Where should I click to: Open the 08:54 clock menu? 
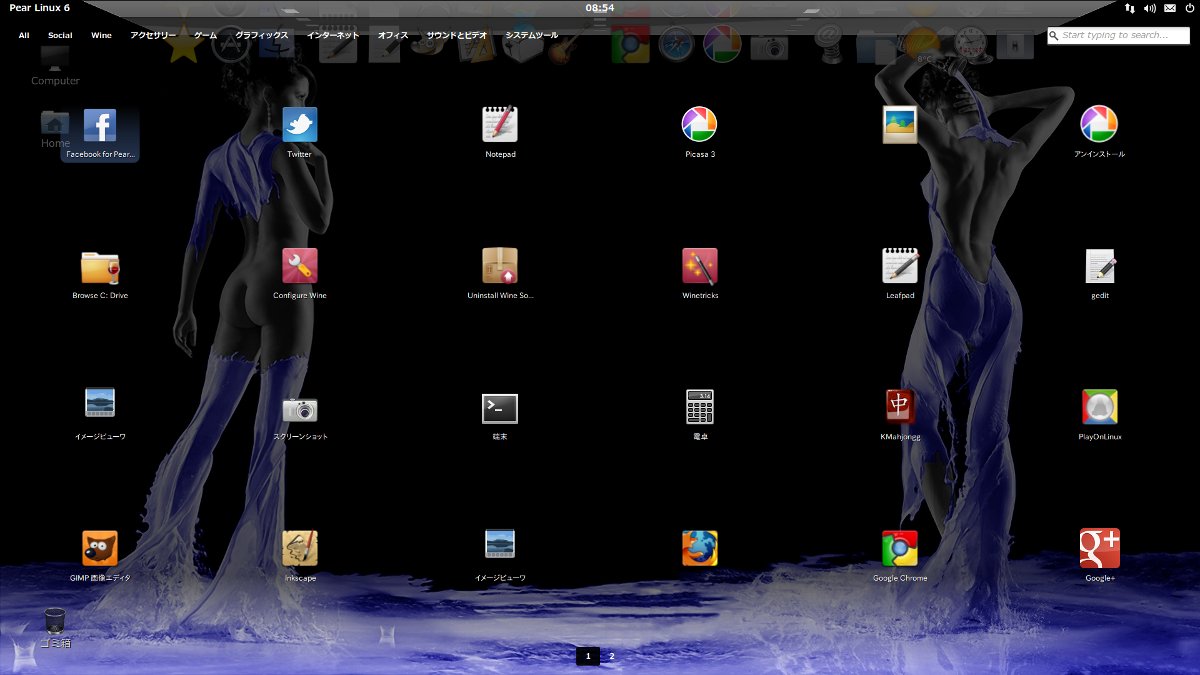point(600,8)
